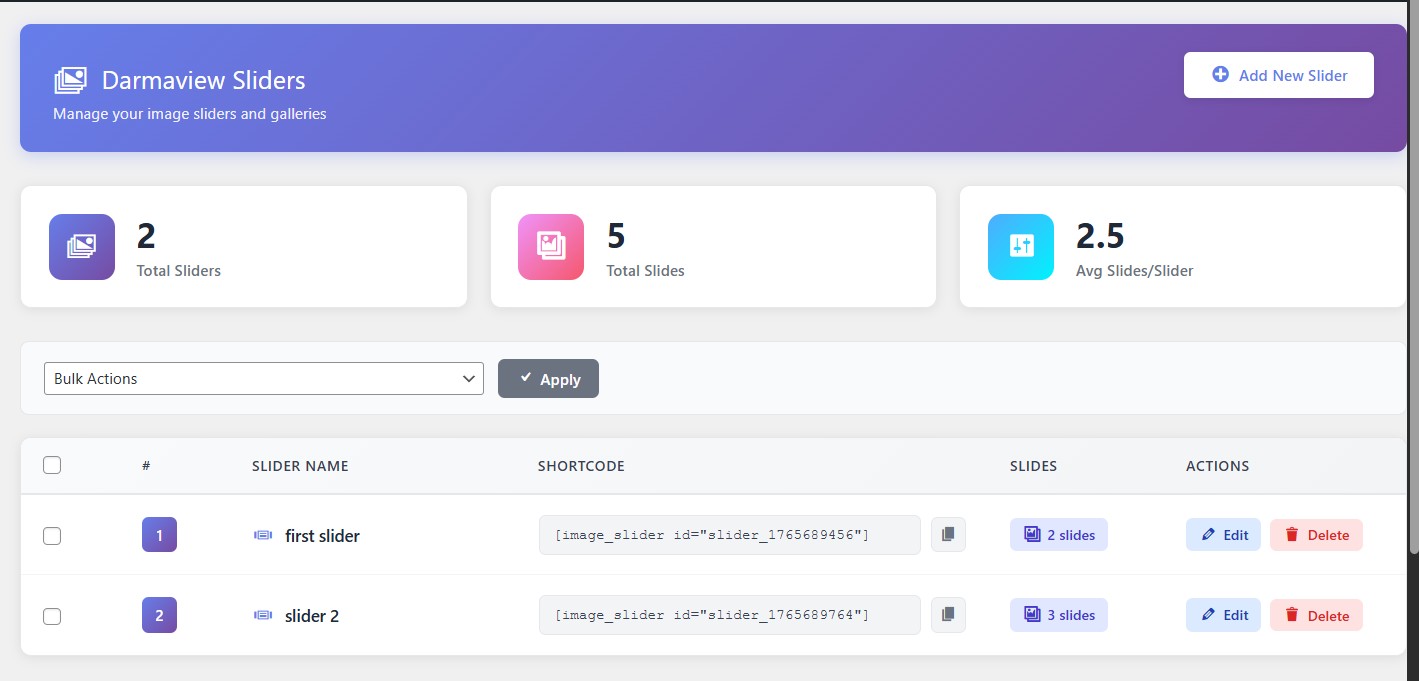Screen dimensions: 1419x681
Task: Delete slider 2
Action: pos(1316,615)
